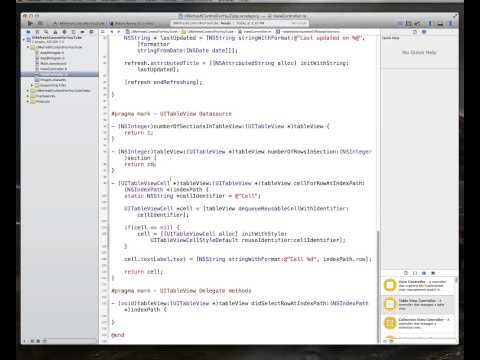Show the Debug navigator
The width and height of the screenshot is (480, 360).
pyautogui.click(x=73, y=32)
